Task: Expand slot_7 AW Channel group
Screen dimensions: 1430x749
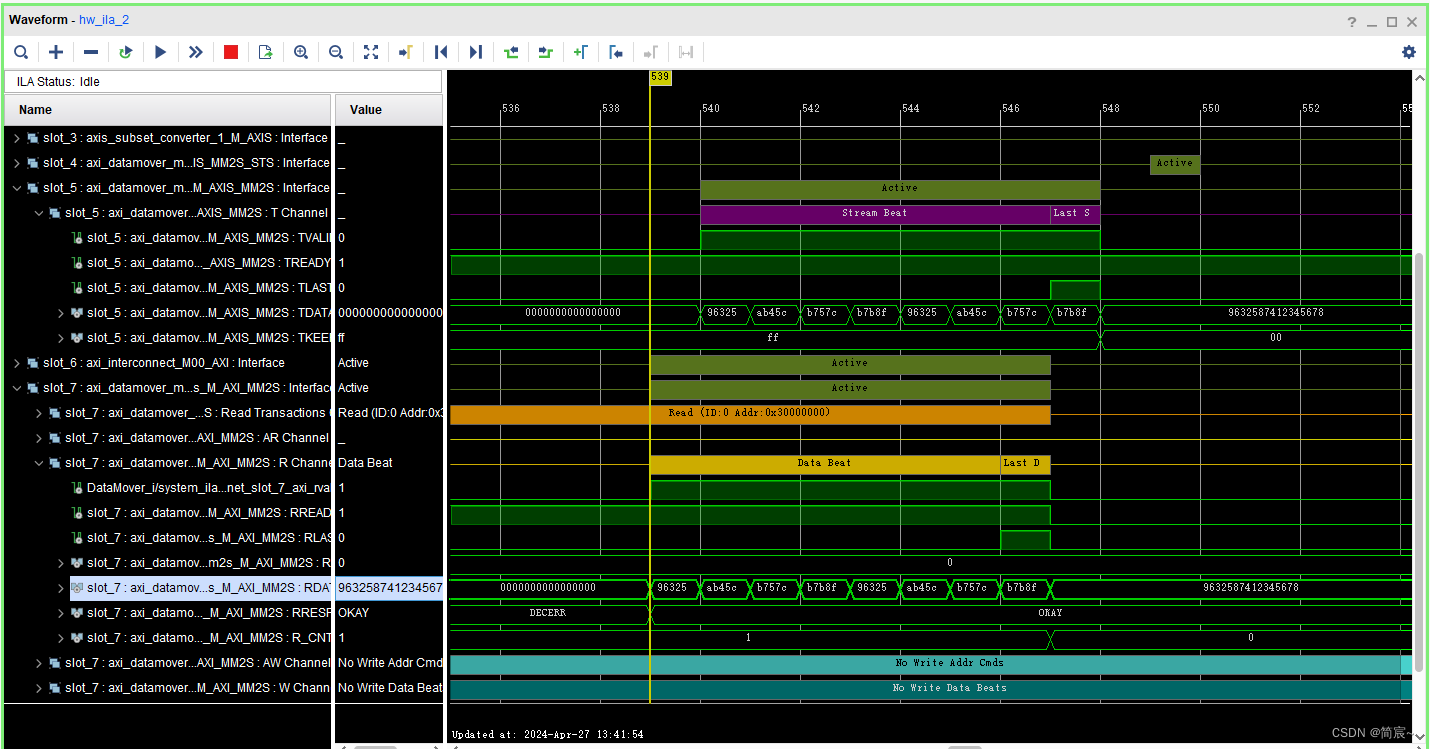Action: tap(39, 663)
